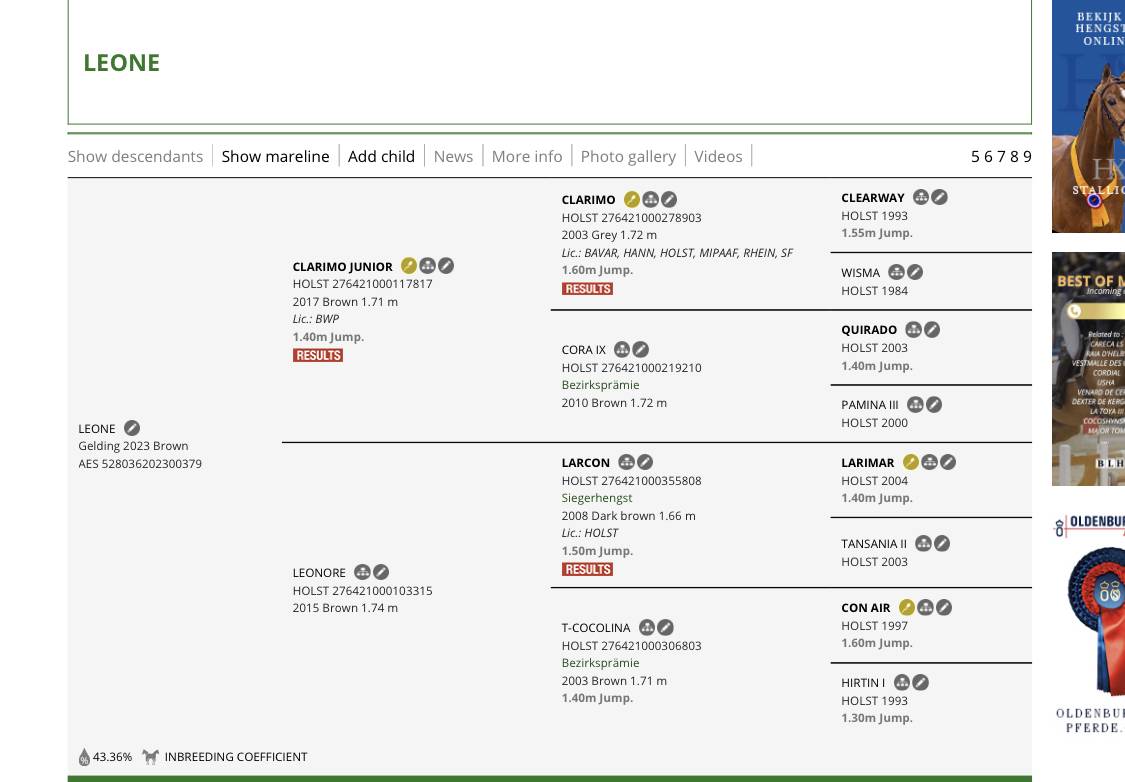Click the RESULTS button under LARCON
The width and height of the screenshot is (1125, 782).
[x=587, y=569]
